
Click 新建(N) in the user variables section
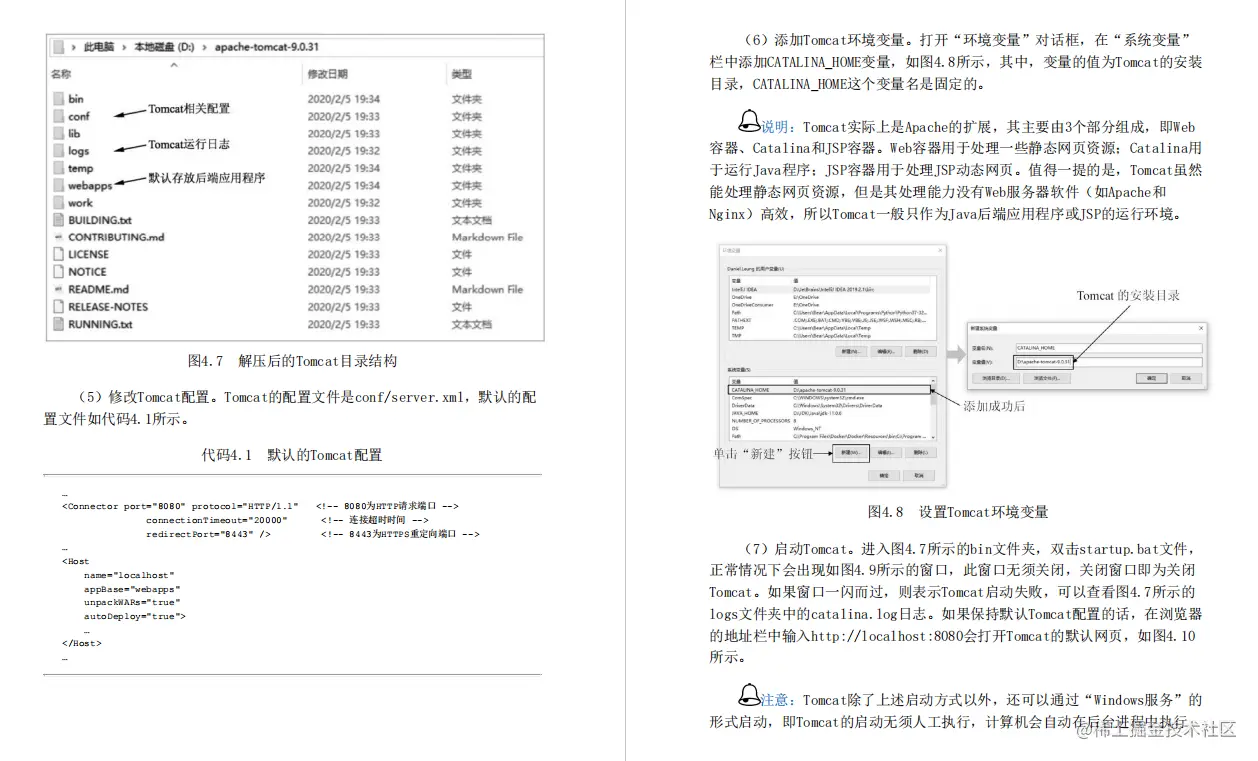(x=851, y=351)
